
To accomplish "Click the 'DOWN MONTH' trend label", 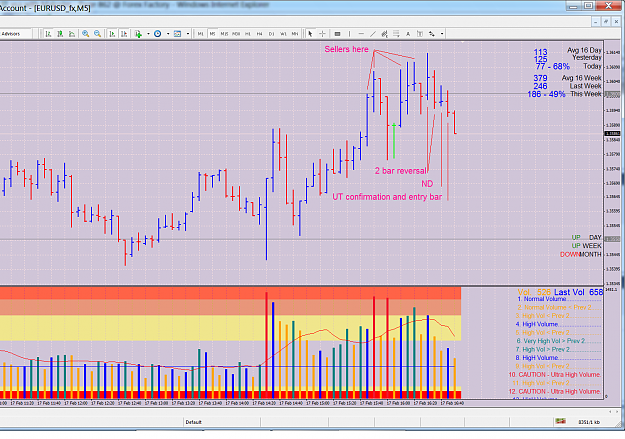I will (580, 254).
